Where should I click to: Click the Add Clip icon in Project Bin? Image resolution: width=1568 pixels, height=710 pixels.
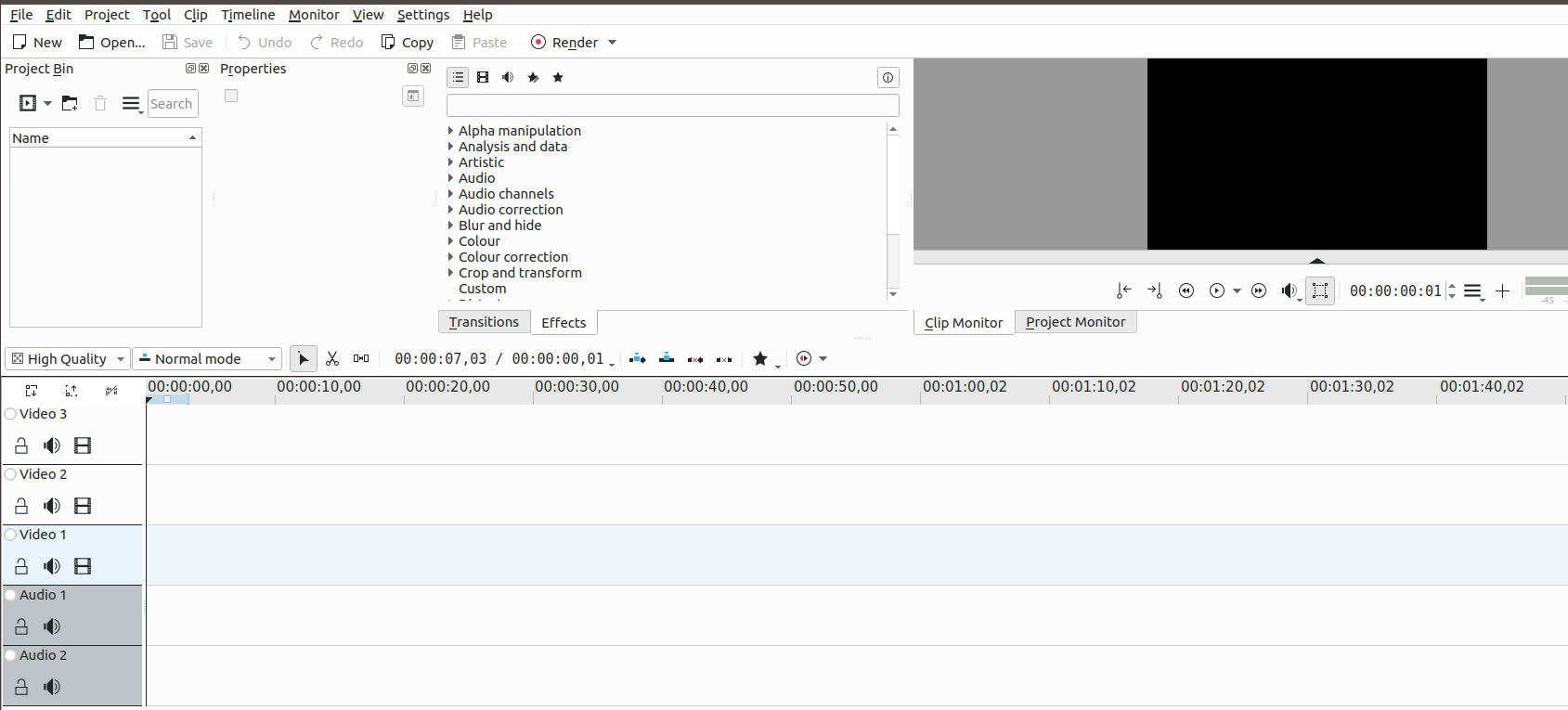[x=28, y=103]
